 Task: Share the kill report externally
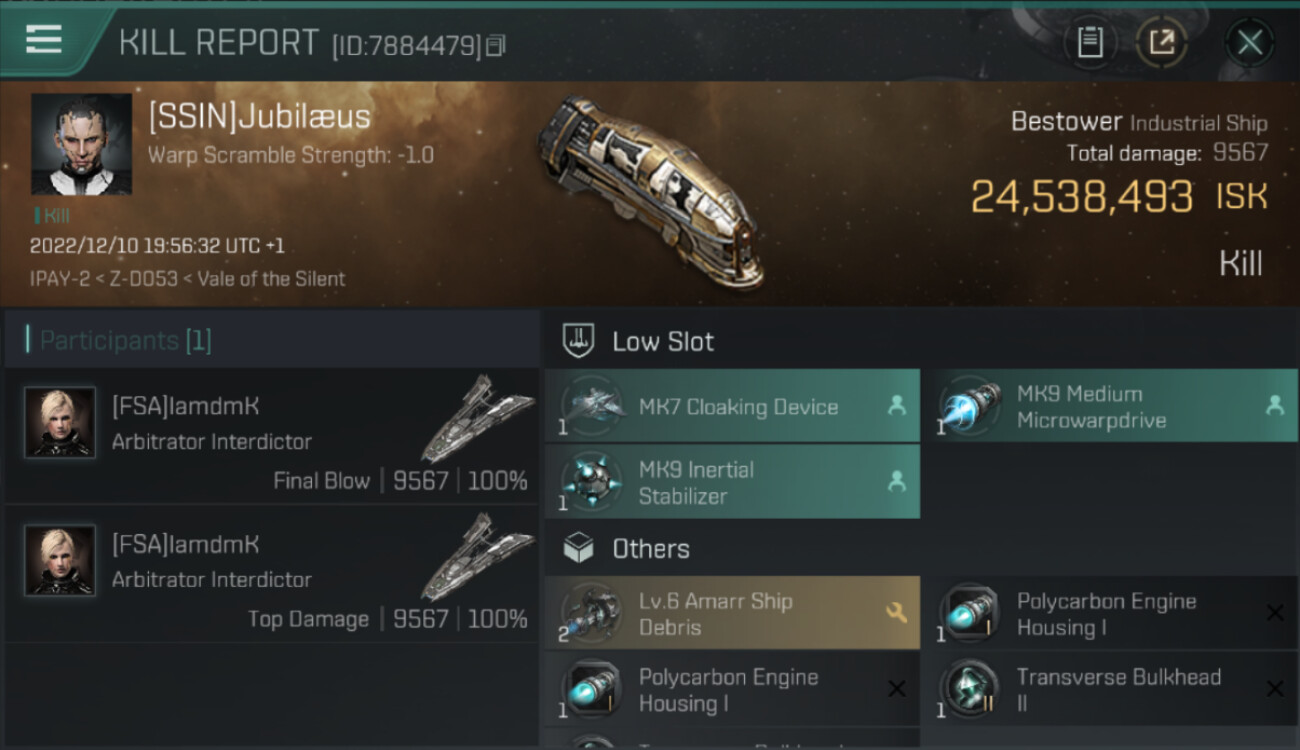(1161, 42)
